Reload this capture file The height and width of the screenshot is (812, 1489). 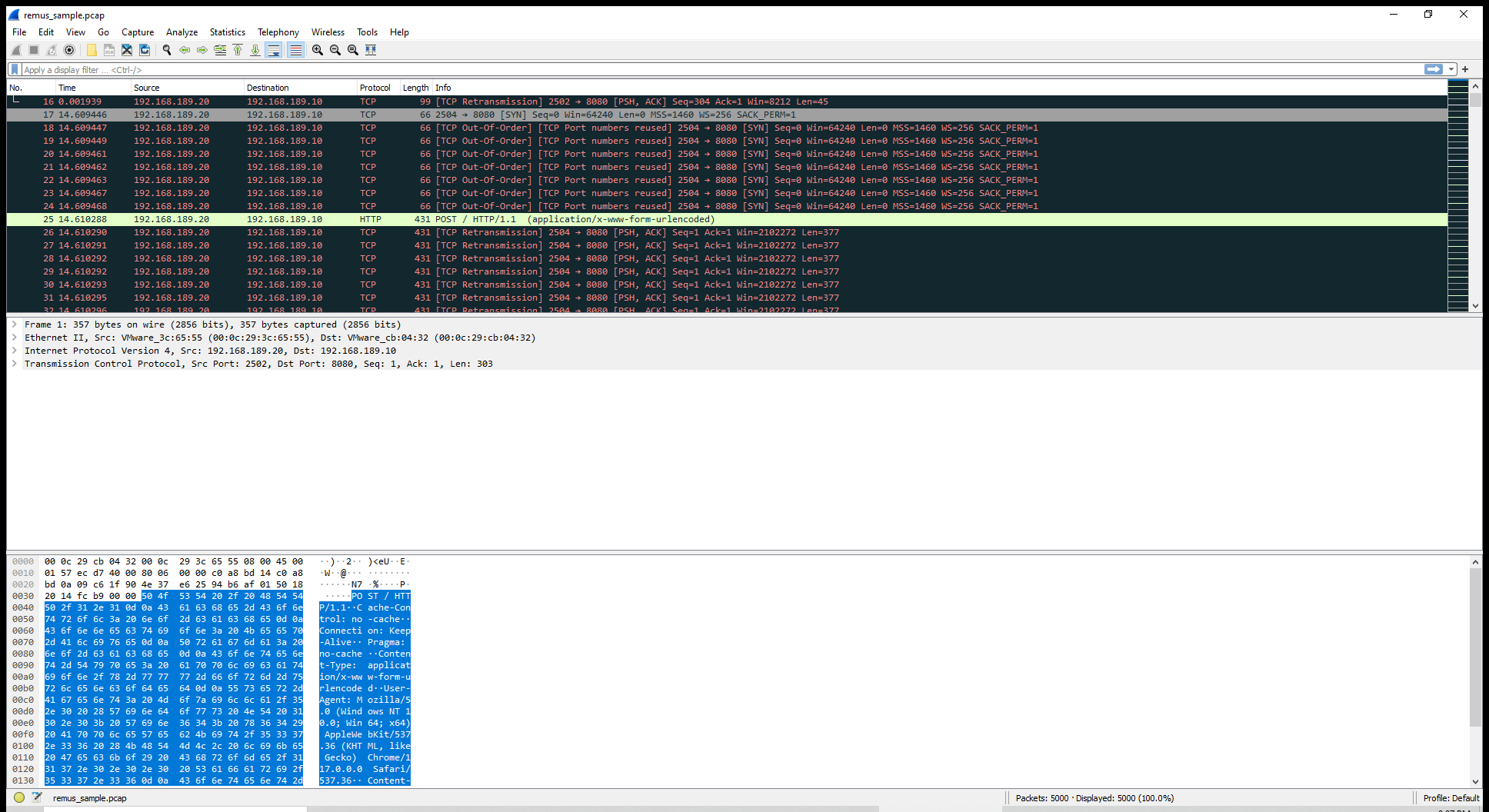tap(144, 50)
